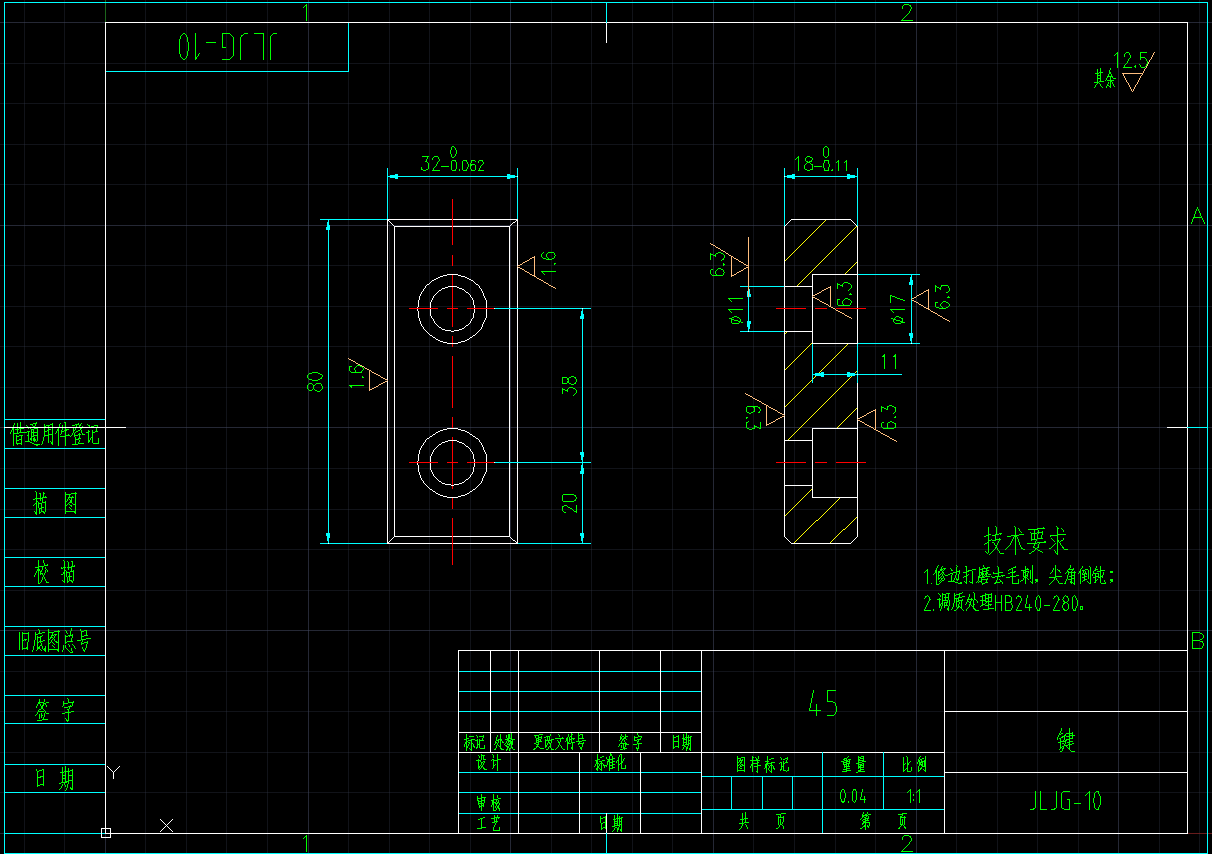
Task: Click the upside-down JLJG-10 label in the top frame
Action: (228, 46)
